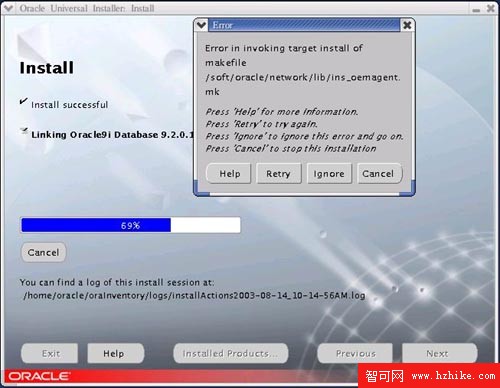Click the "Press 'Help' for more information" line
The image size is (500, 388).
tap(282, 112)
